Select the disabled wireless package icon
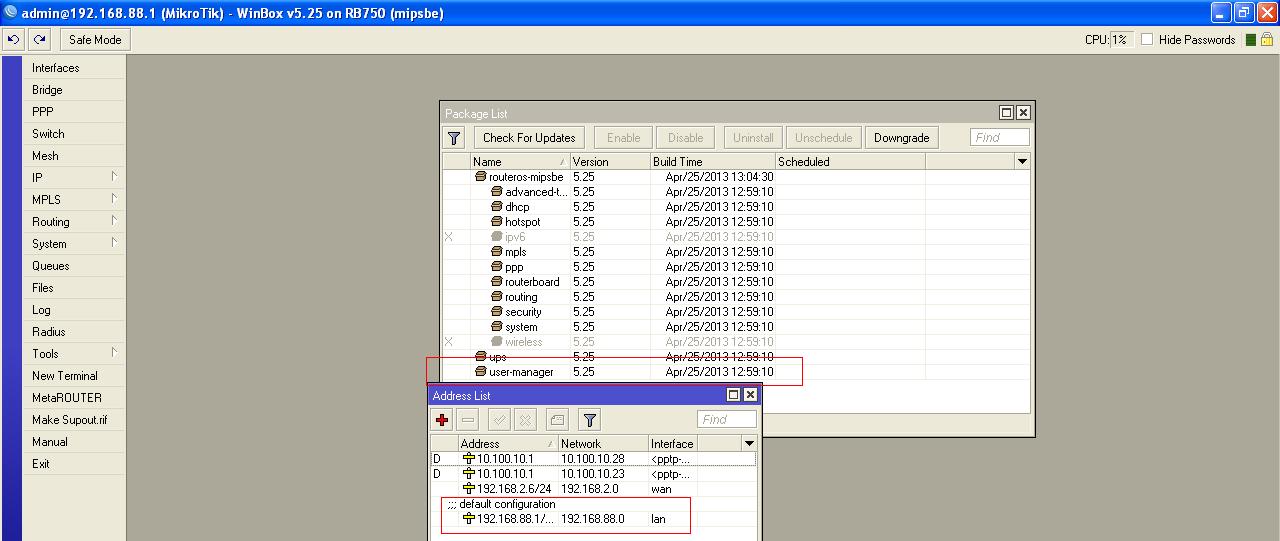This screenshot has width=1280, height=541. (x=497, y=342)
